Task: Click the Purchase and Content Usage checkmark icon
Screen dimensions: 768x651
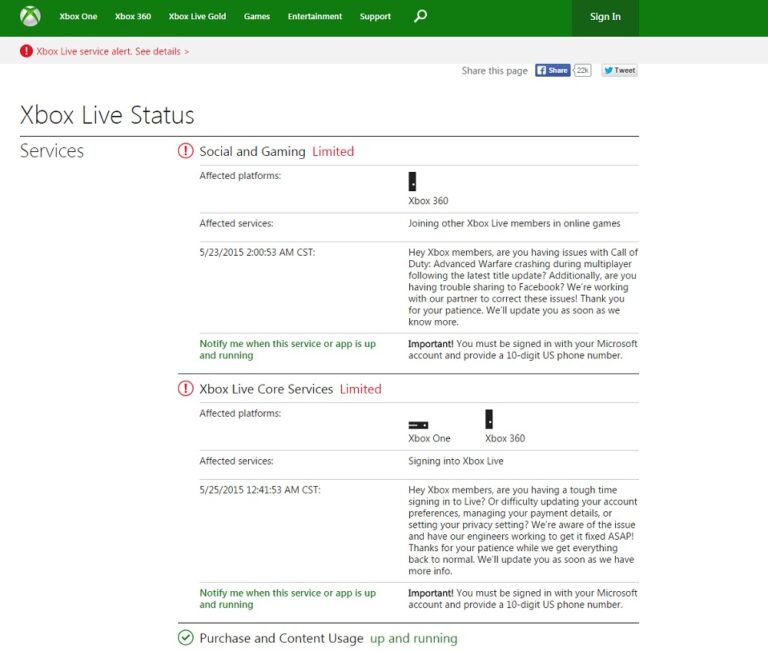Action: (186, 638)
